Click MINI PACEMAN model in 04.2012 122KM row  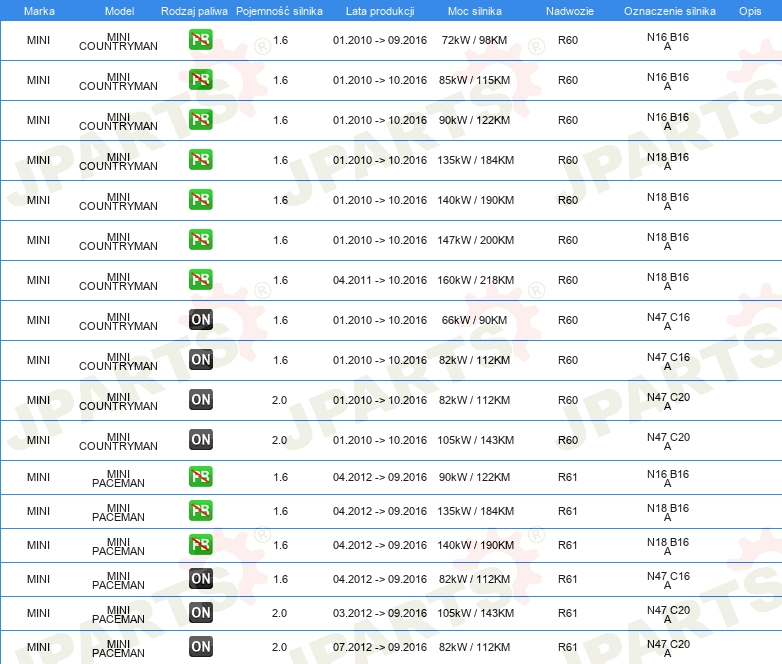pyautogui.click(x=118, y=478)
